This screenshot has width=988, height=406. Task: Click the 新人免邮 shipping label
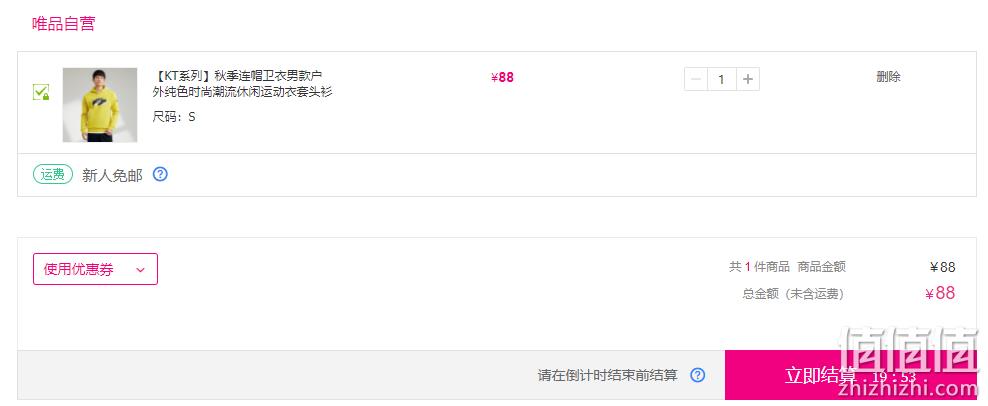point(112,175)
